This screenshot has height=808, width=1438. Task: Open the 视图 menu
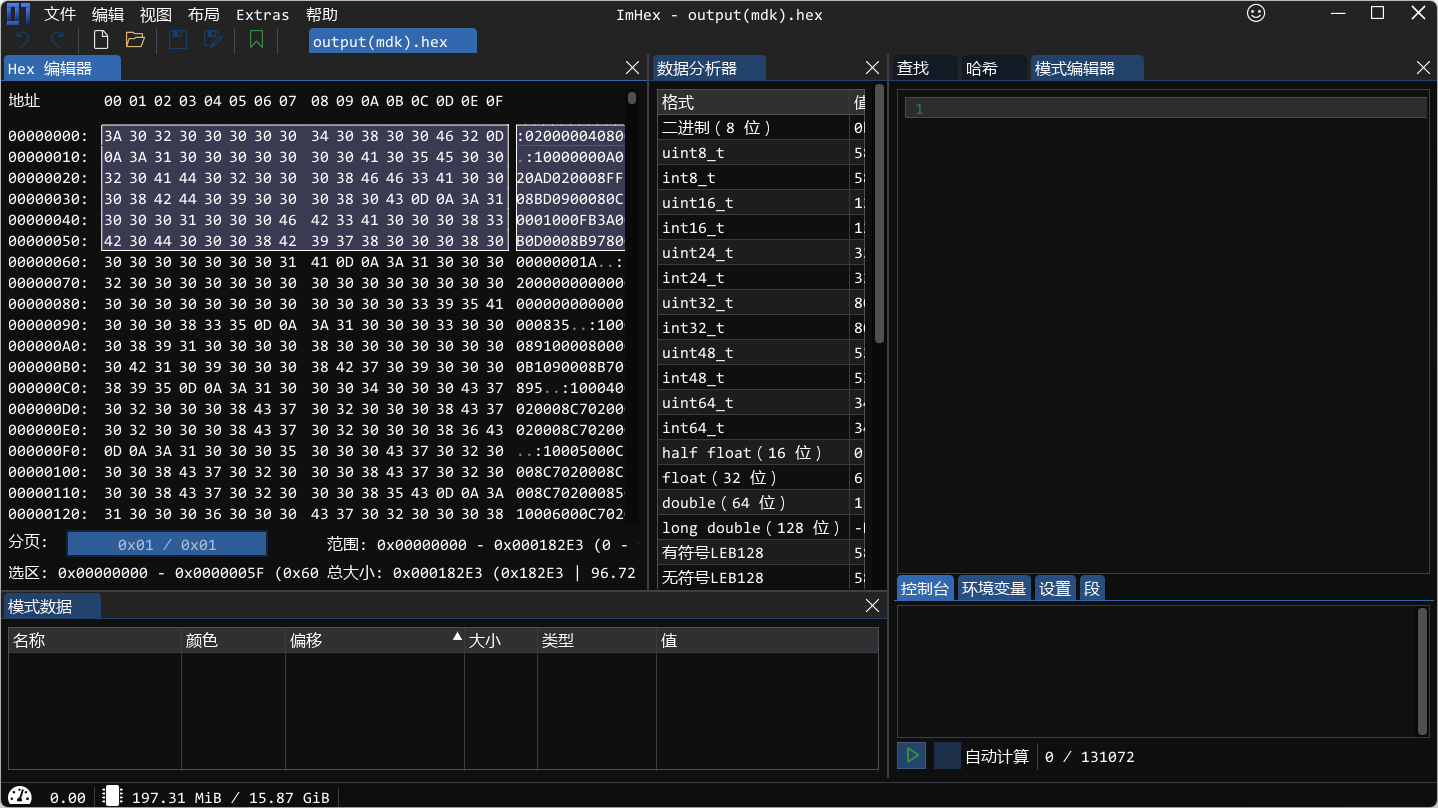(x=156, y=15)
